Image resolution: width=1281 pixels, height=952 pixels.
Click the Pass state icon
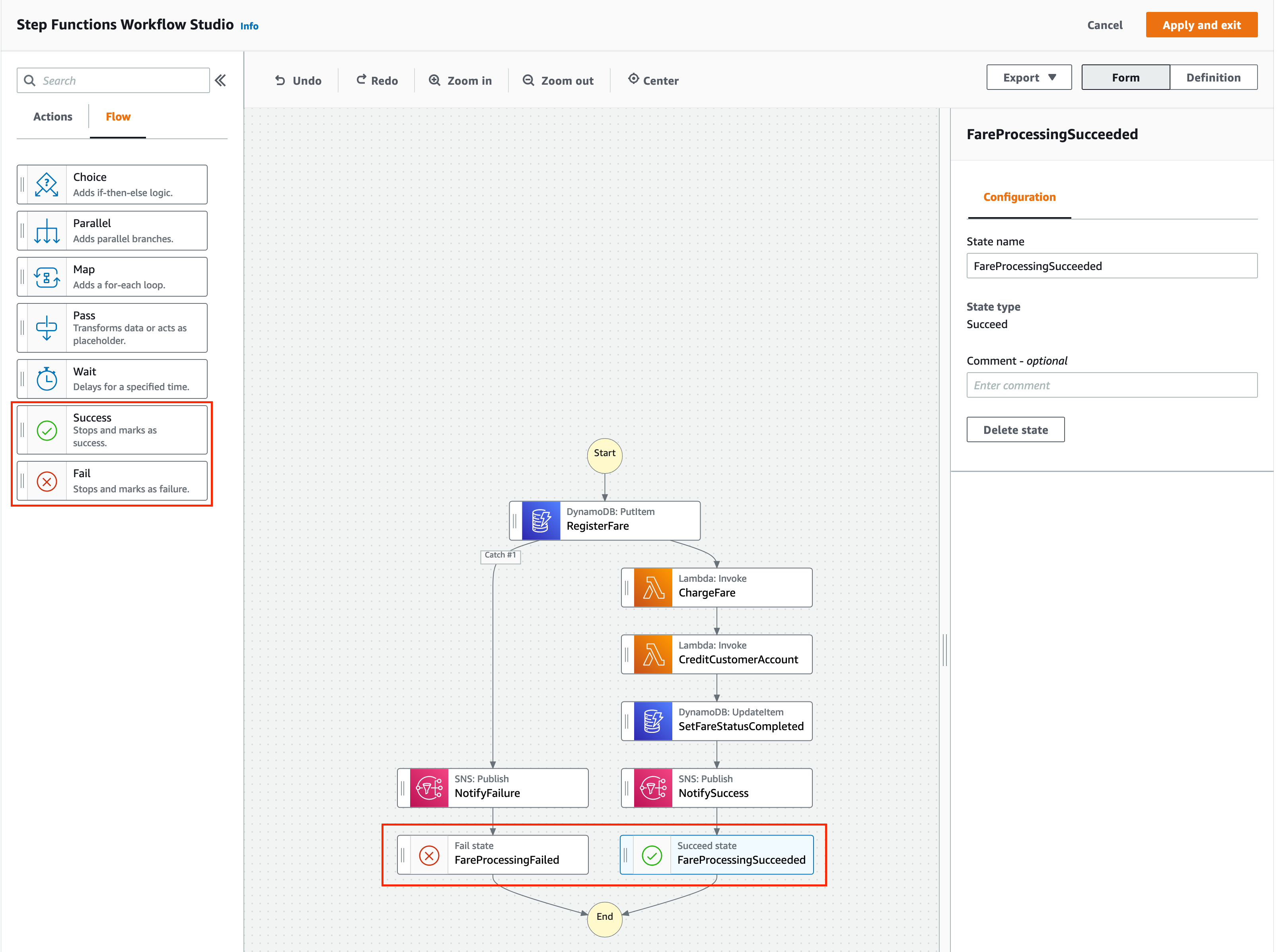click(47, 328)
